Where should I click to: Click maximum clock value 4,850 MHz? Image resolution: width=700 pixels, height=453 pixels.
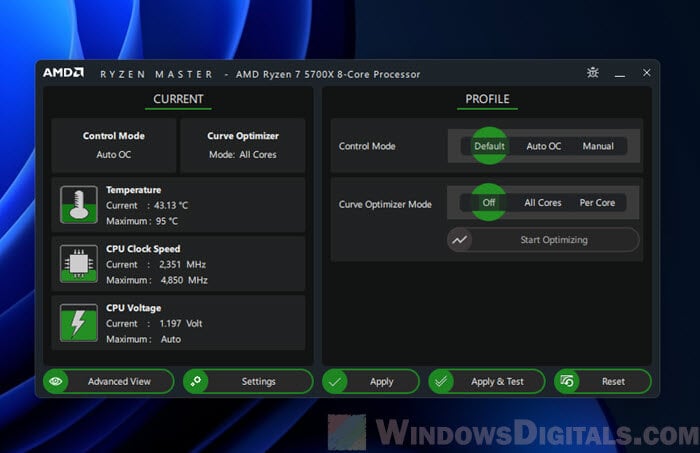184,280
